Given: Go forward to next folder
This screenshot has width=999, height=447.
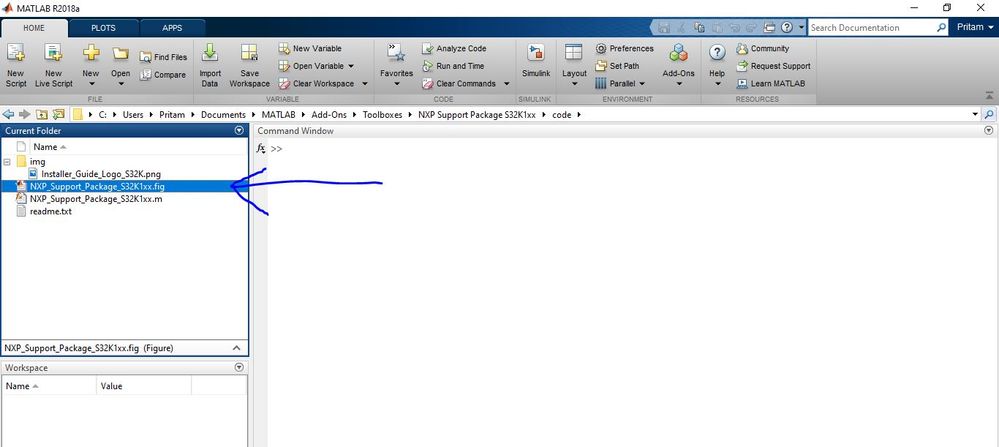Looking at the screenshot, I should pos(24,115).
